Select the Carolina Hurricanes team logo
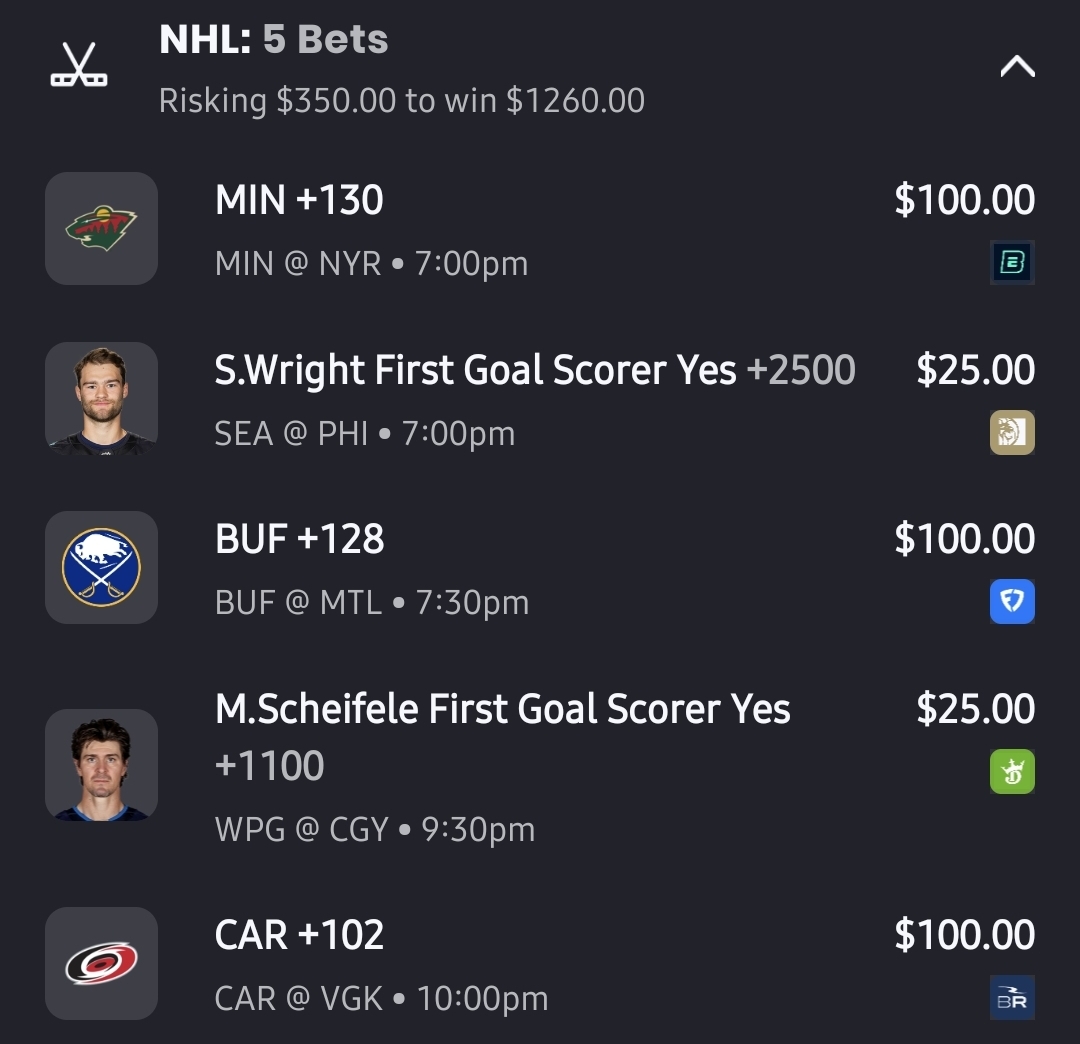Screen dimensions: 1080x1044 tap(101, 963)
